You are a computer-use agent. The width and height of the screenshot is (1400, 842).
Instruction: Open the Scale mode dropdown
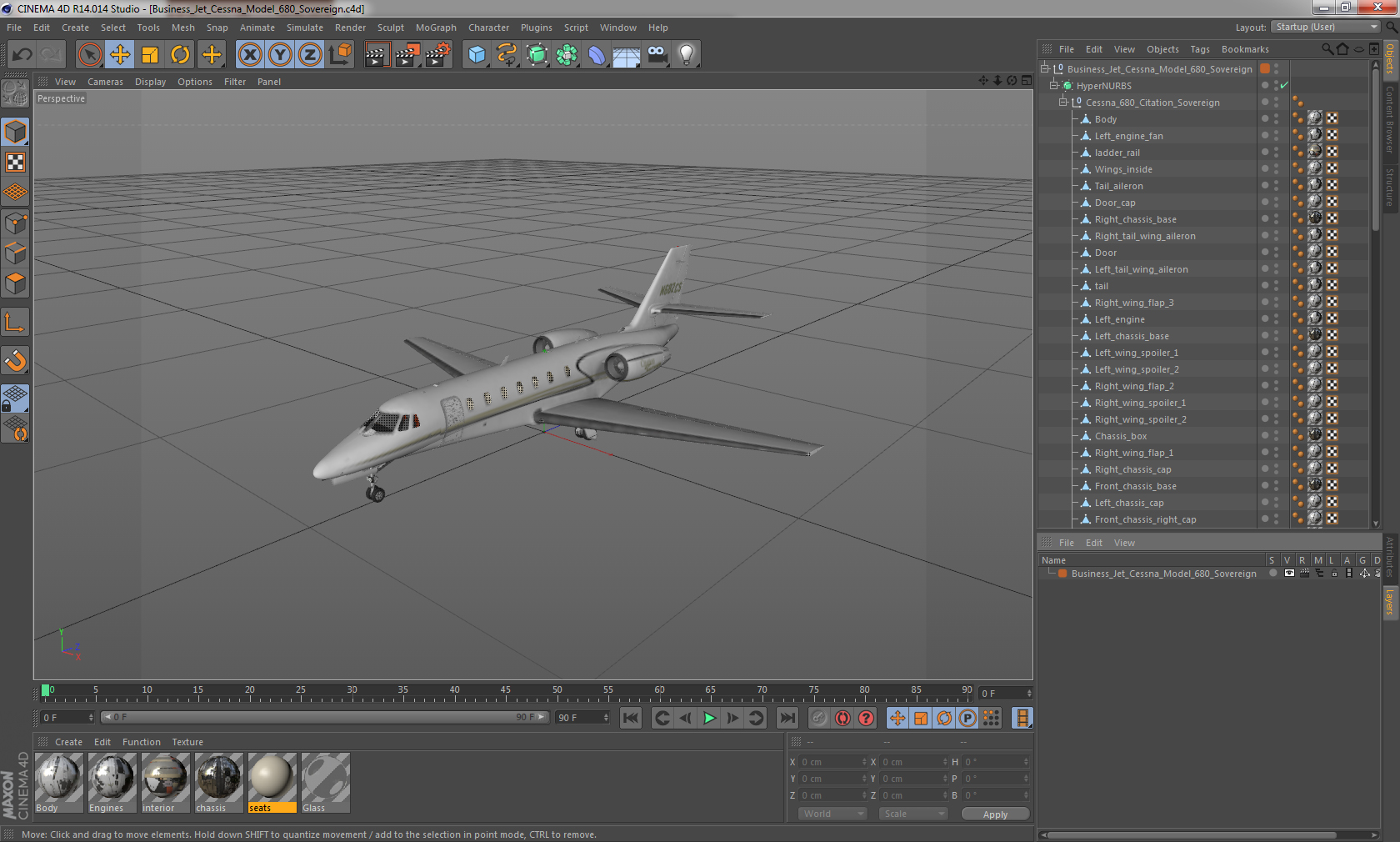coord(913,814)
